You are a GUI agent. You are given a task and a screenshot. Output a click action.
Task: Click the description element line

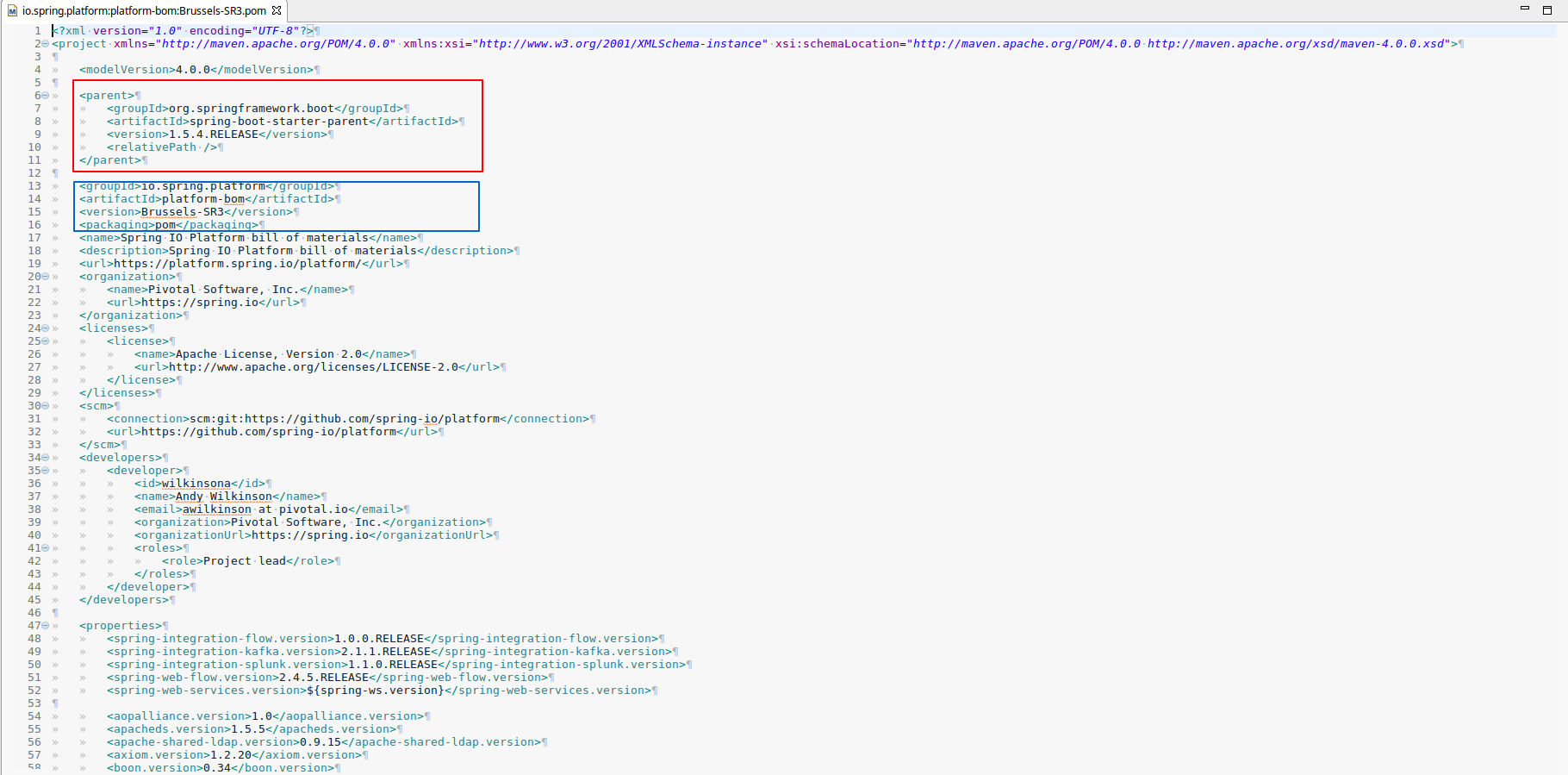click(296, 251)
